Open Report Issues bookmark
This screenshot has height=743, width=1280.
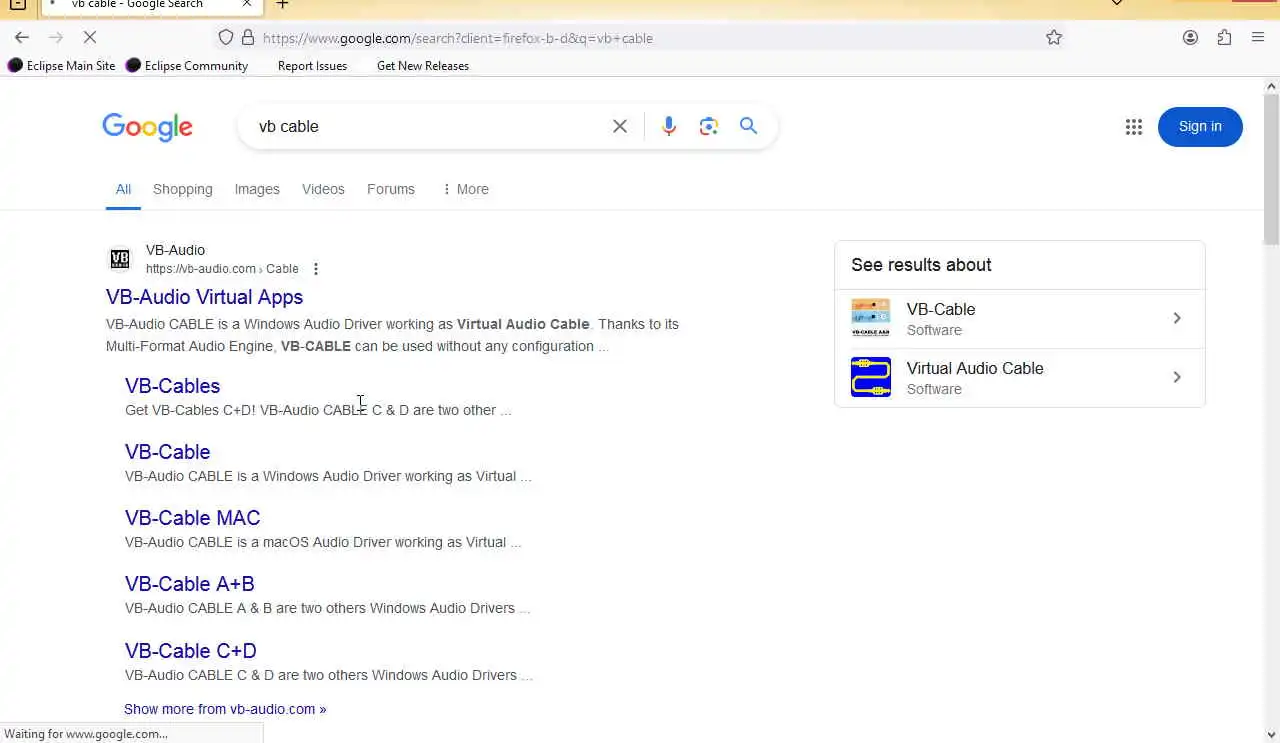click(312, 66)
